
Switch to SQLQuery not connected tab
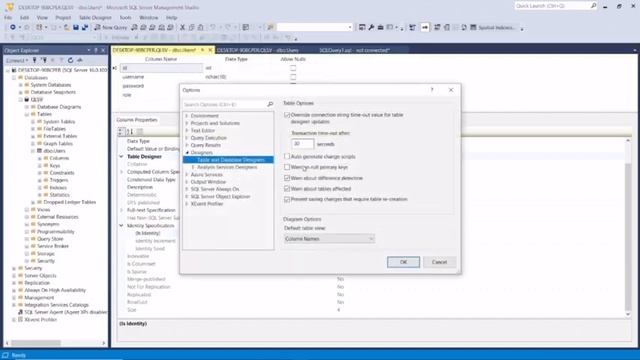[354, 50]
